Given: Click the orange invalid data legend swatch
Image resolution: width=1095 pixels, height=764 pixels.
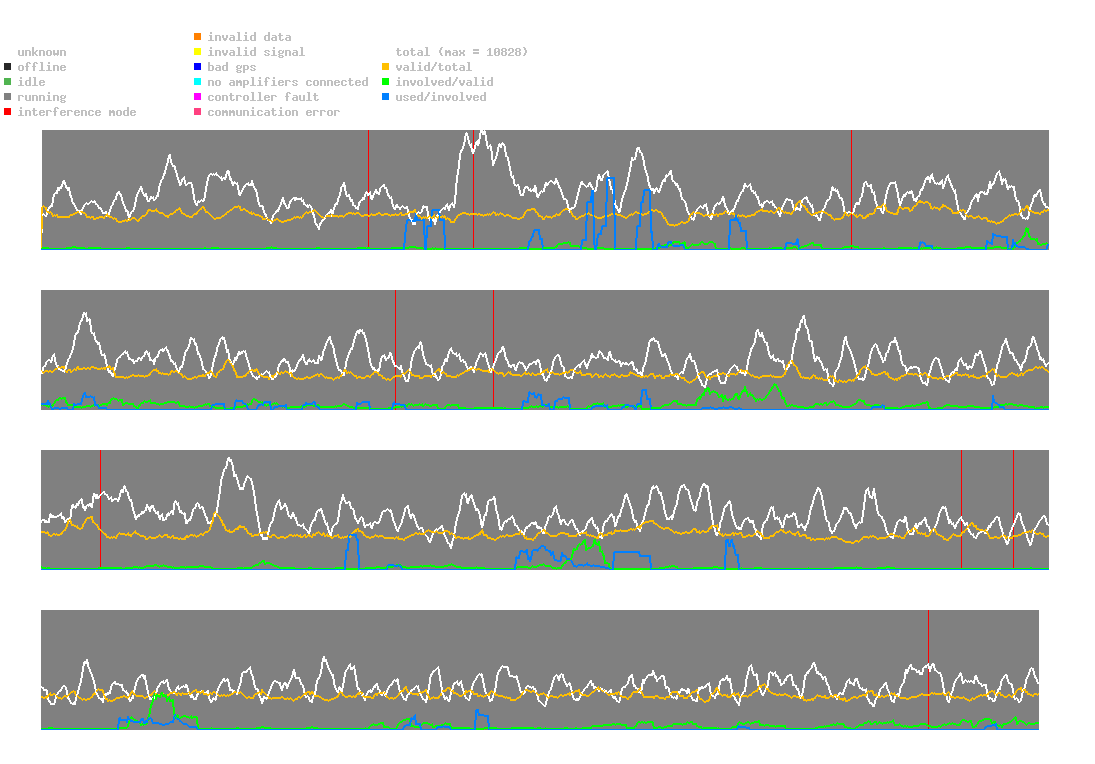Looking at the screenshot, I should coord(198,37).
